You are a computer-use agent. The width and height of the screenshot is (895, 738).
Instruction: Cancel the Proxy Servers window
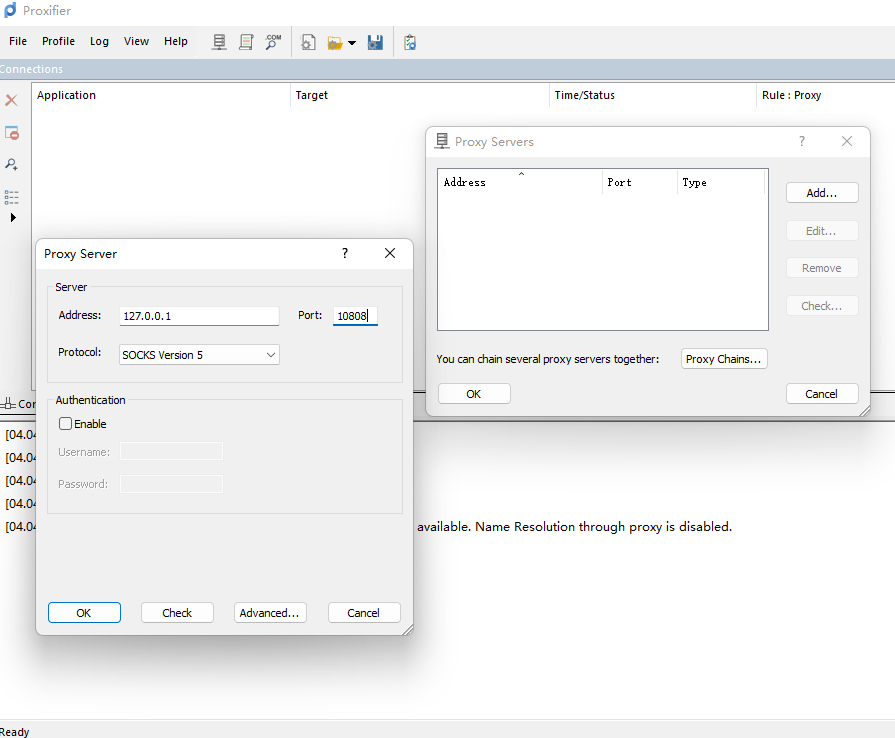point(822,394)
